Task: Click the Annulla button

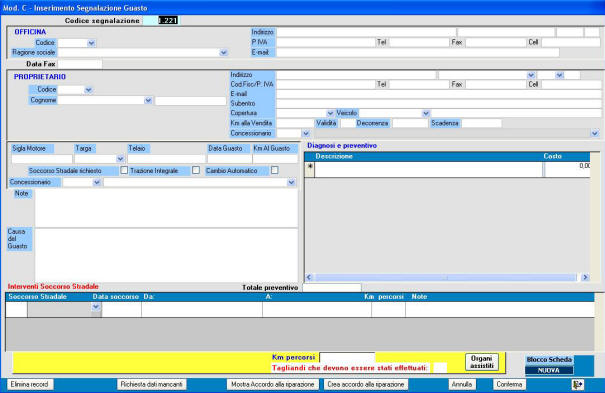Action: [x=462, y=385]
